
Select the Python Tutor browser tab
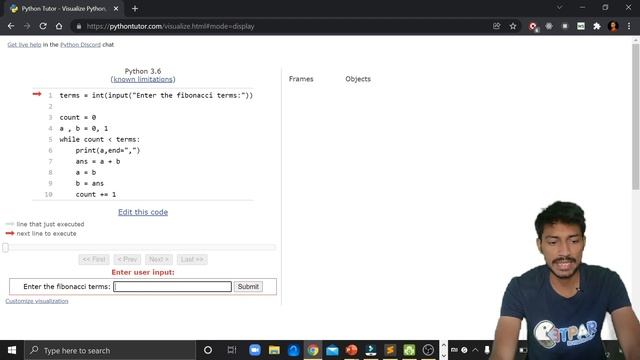pos(64,9)
